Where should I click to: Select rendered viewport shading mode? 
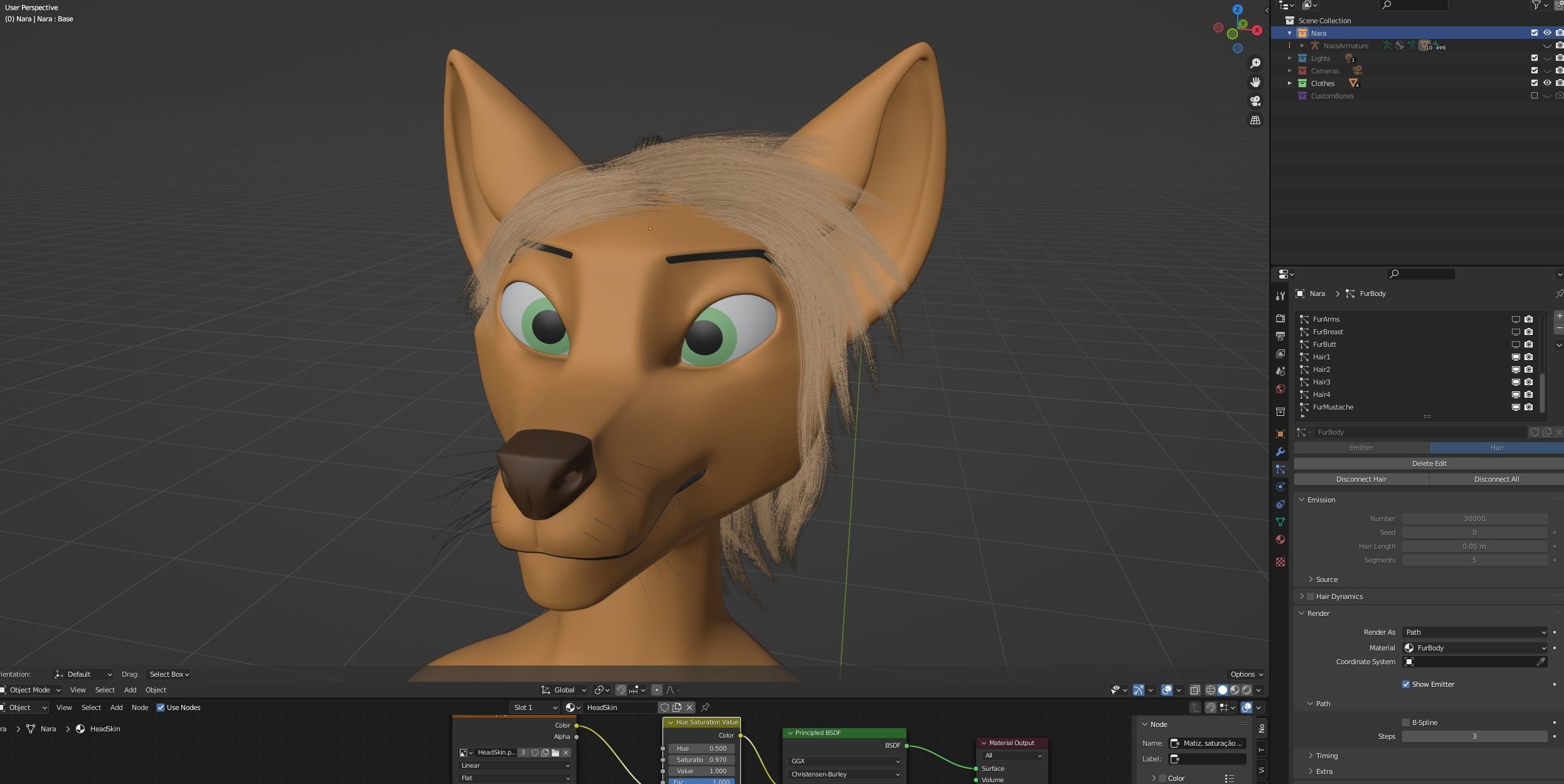coord(1247,690)
